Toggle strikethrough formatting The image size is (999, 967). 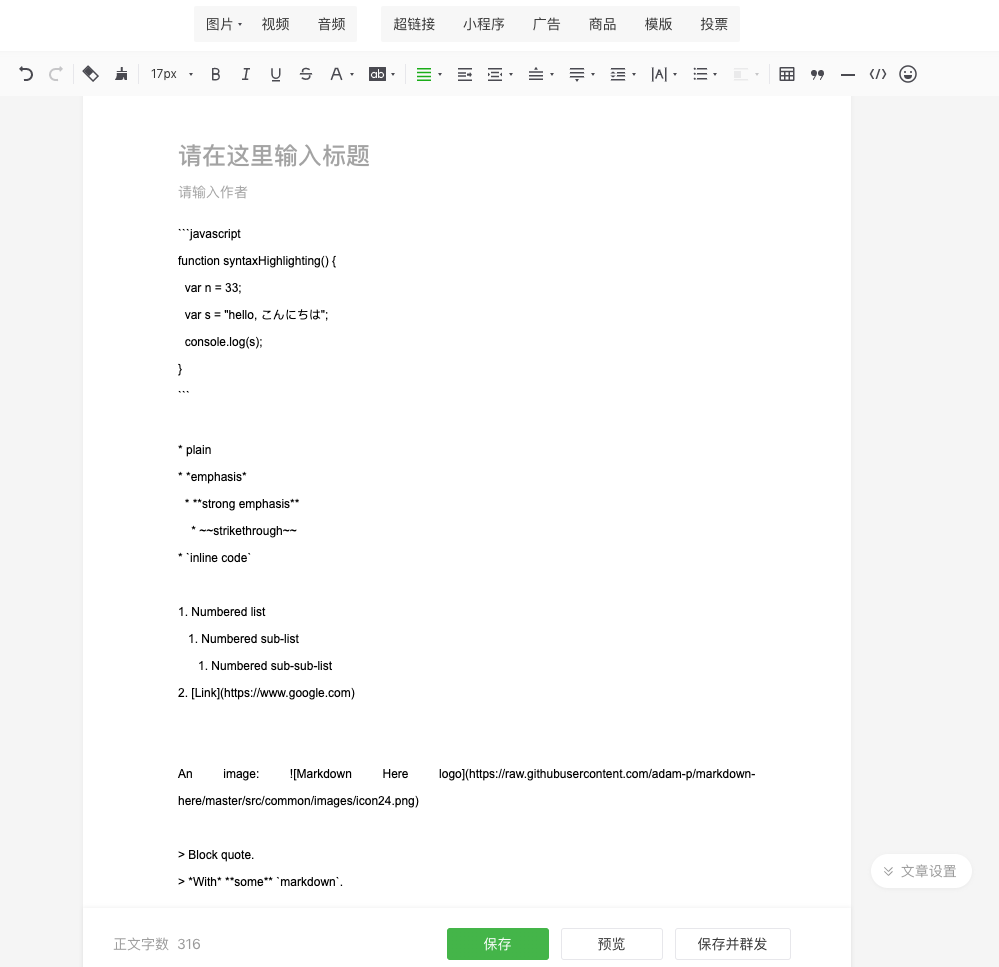pos(306,74)
